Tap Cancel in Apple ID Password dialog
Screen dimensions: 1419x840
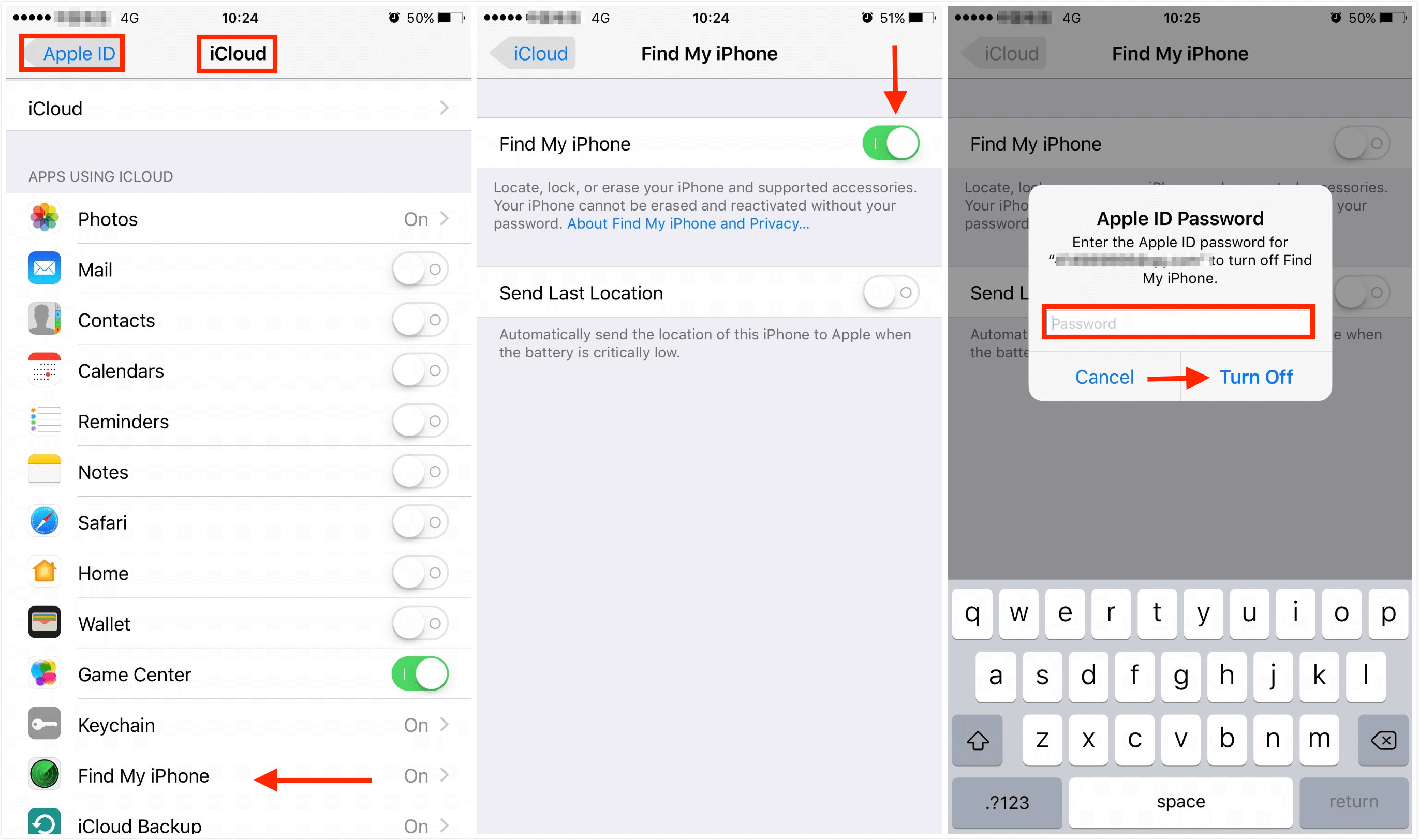coord(1100,377)
